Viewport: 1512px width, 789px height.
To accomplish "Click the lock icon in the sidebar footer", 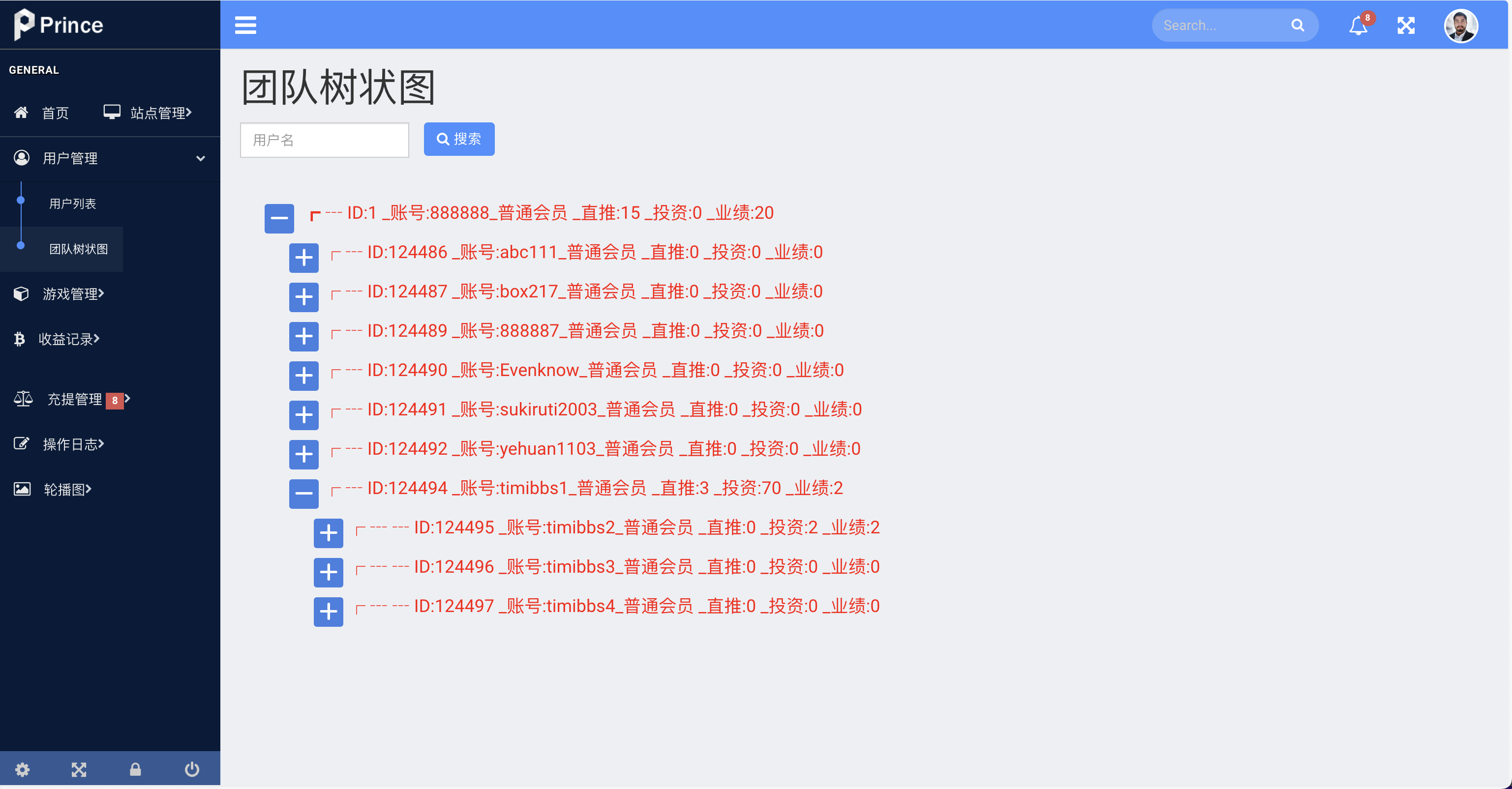I will (x=136, y=769).
